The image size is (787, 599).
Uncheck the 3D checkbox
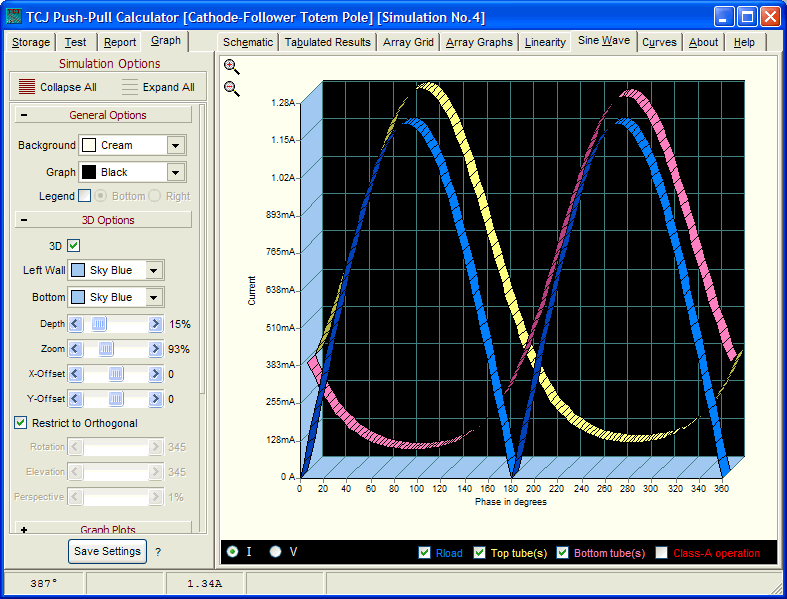(x=74, y=245)
